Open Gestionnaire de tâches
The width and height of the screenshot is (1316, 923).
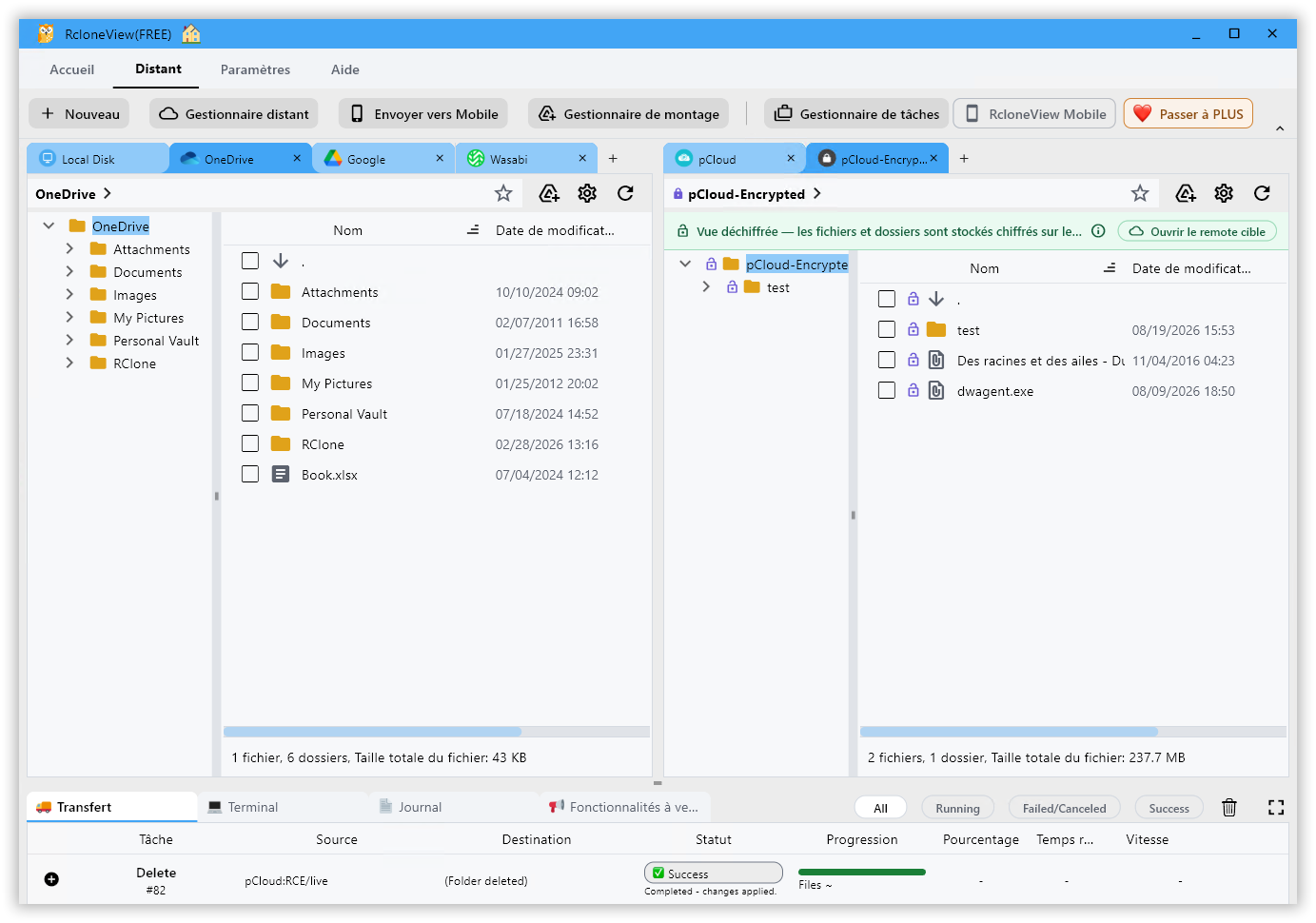856,114
